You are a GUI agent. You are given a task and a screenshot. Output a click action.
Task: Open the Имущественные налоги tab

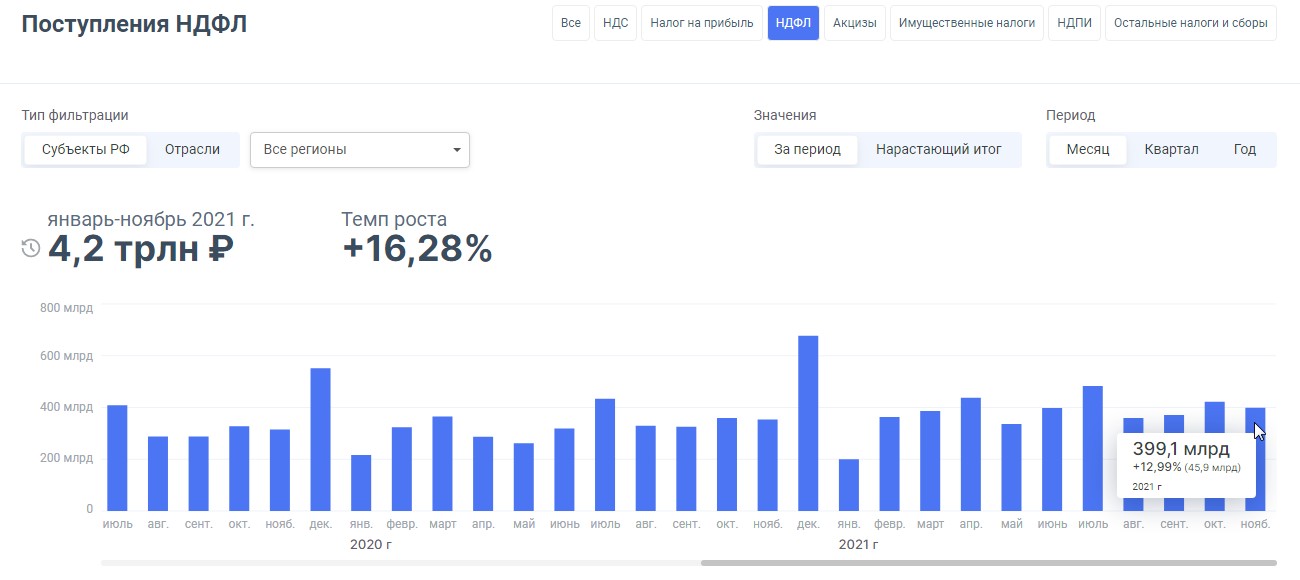click(966, 23)
